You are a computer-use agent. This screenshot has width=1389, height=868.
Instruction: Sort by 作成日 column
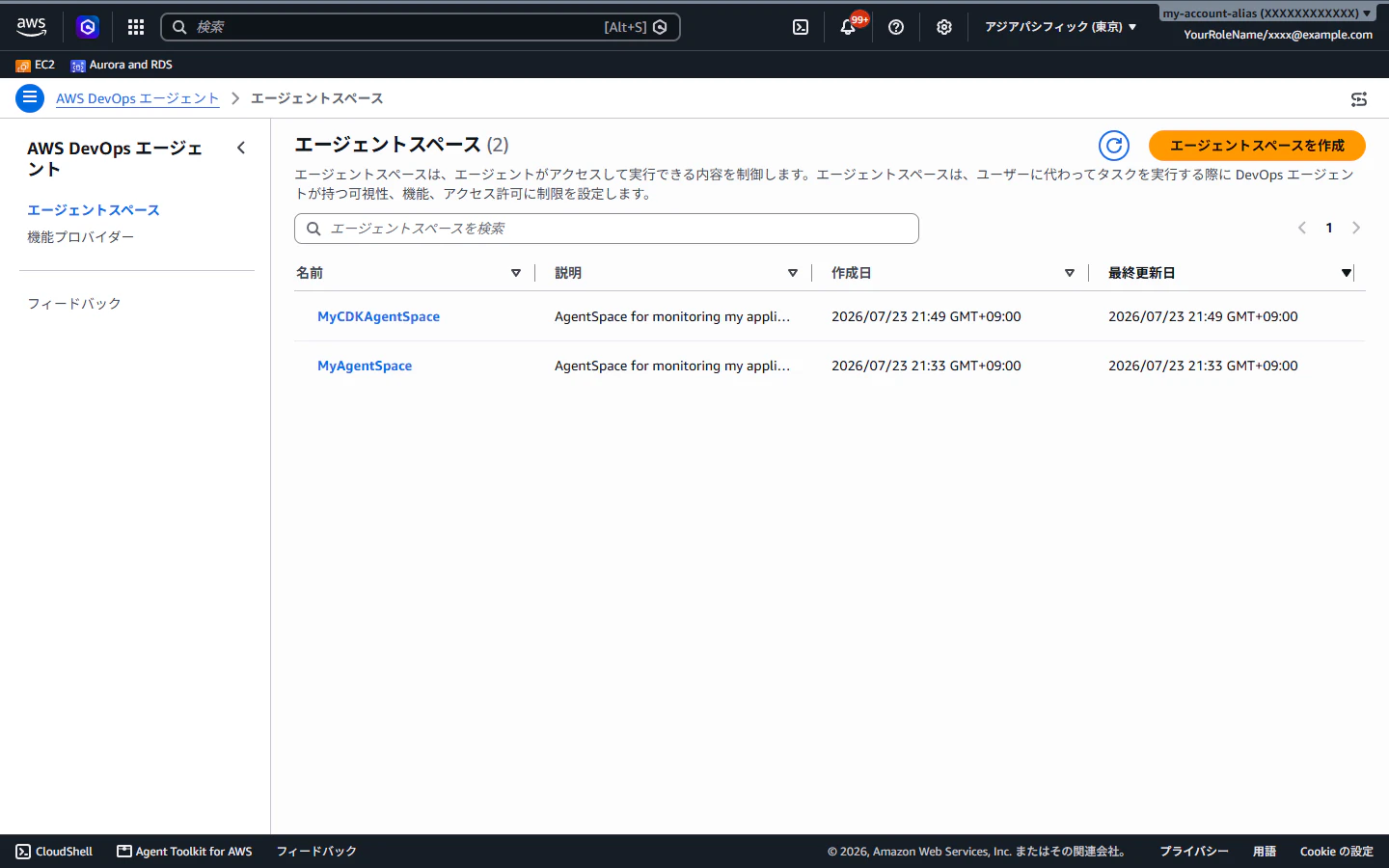pos(1070,273)
